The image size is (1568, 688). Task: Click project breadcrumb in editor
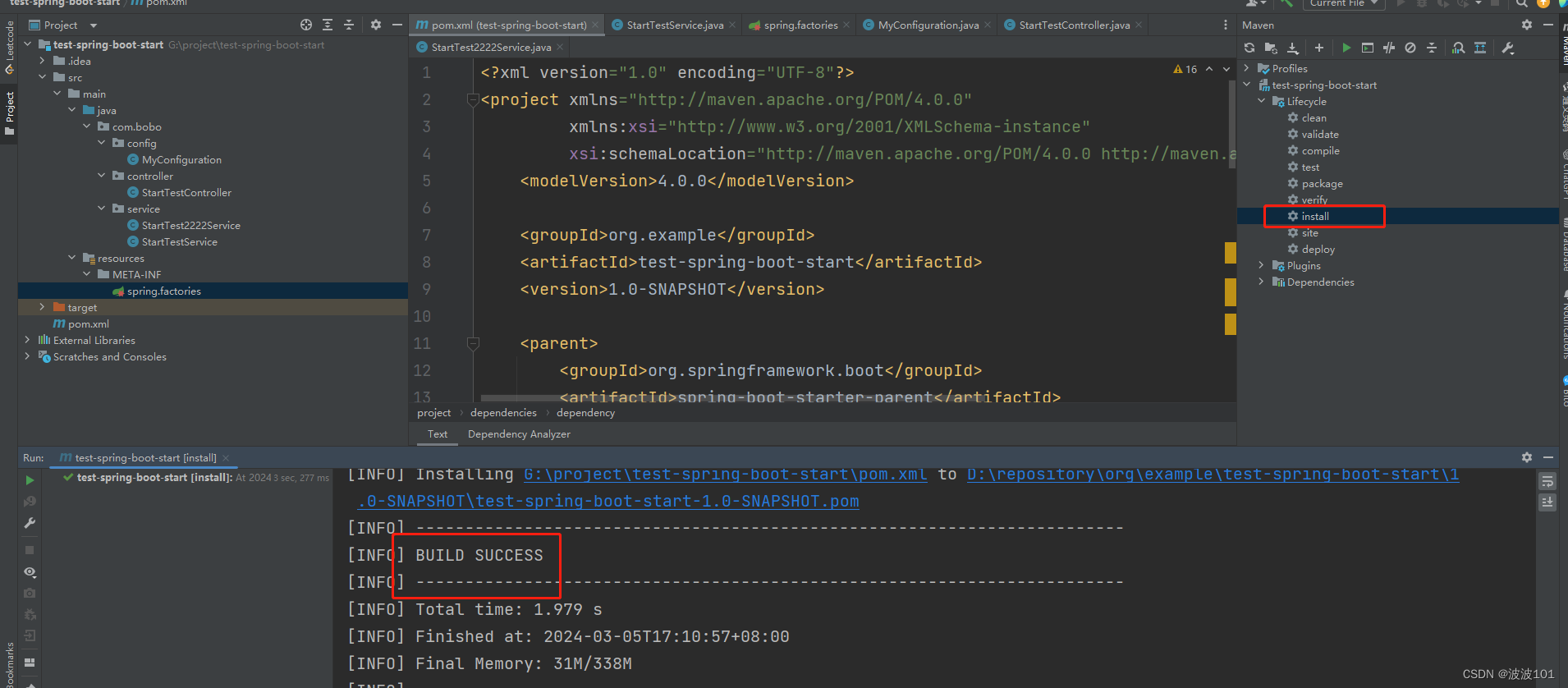pyautogui.click(x=433, y=413)
